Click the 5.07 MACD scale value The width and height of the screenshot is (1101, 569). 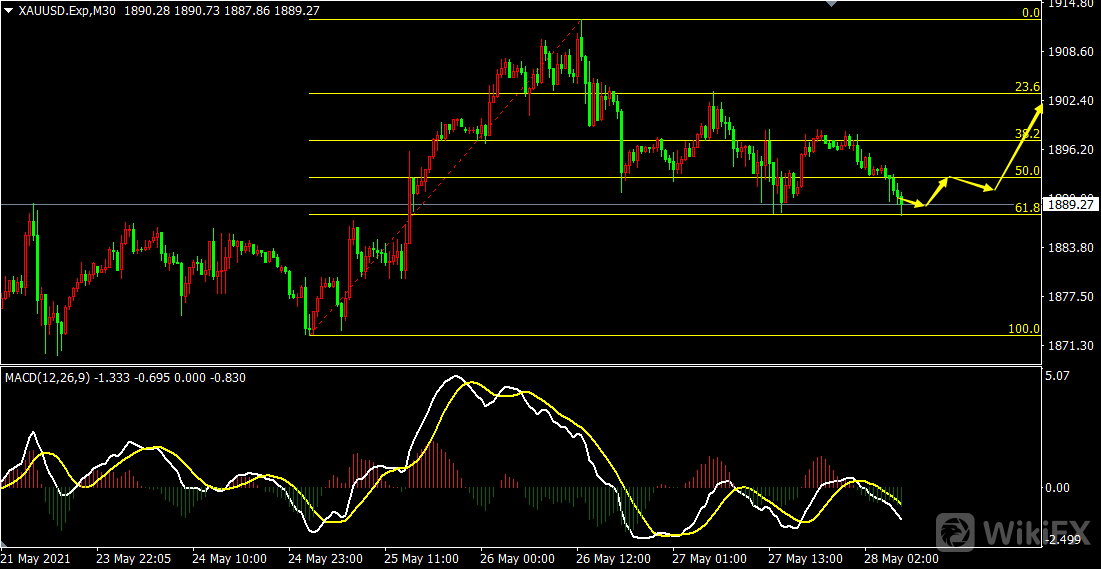pos(1060,376)
